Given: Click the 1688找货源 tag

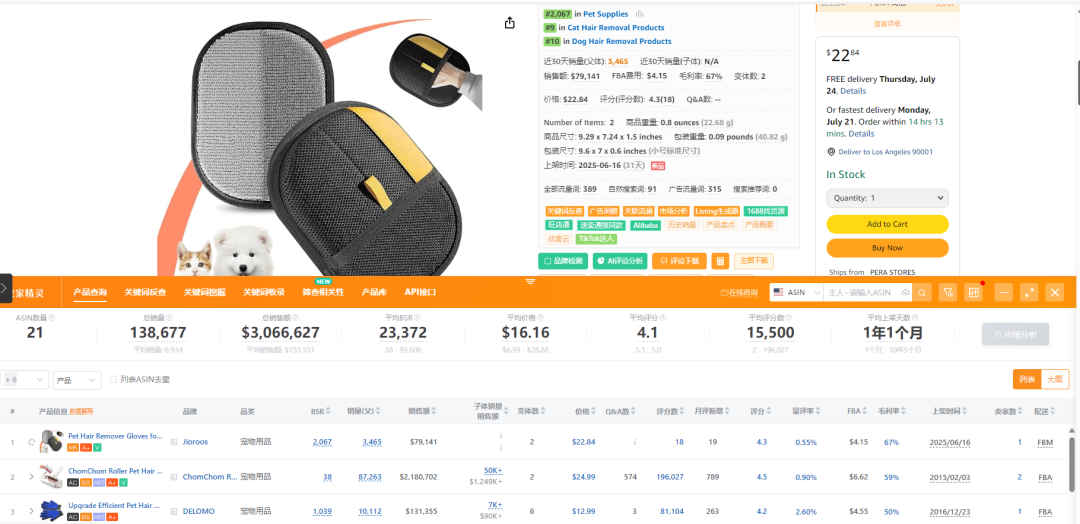Looking at the screenshot, I should (767, 211).
